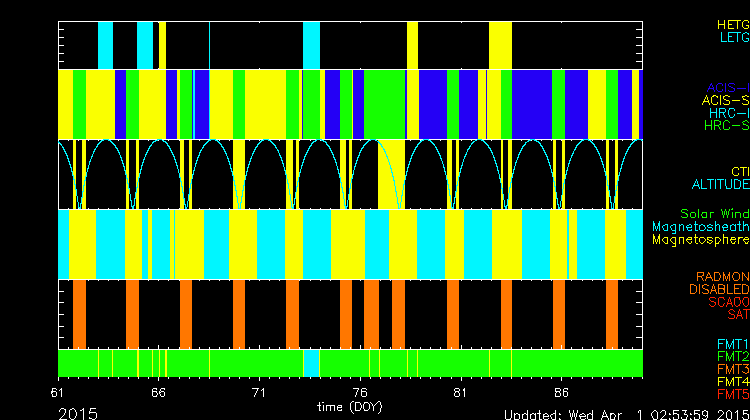Click the day 71 axis tick label
This screenshot has height=420, width=750.
click(260, 393)
